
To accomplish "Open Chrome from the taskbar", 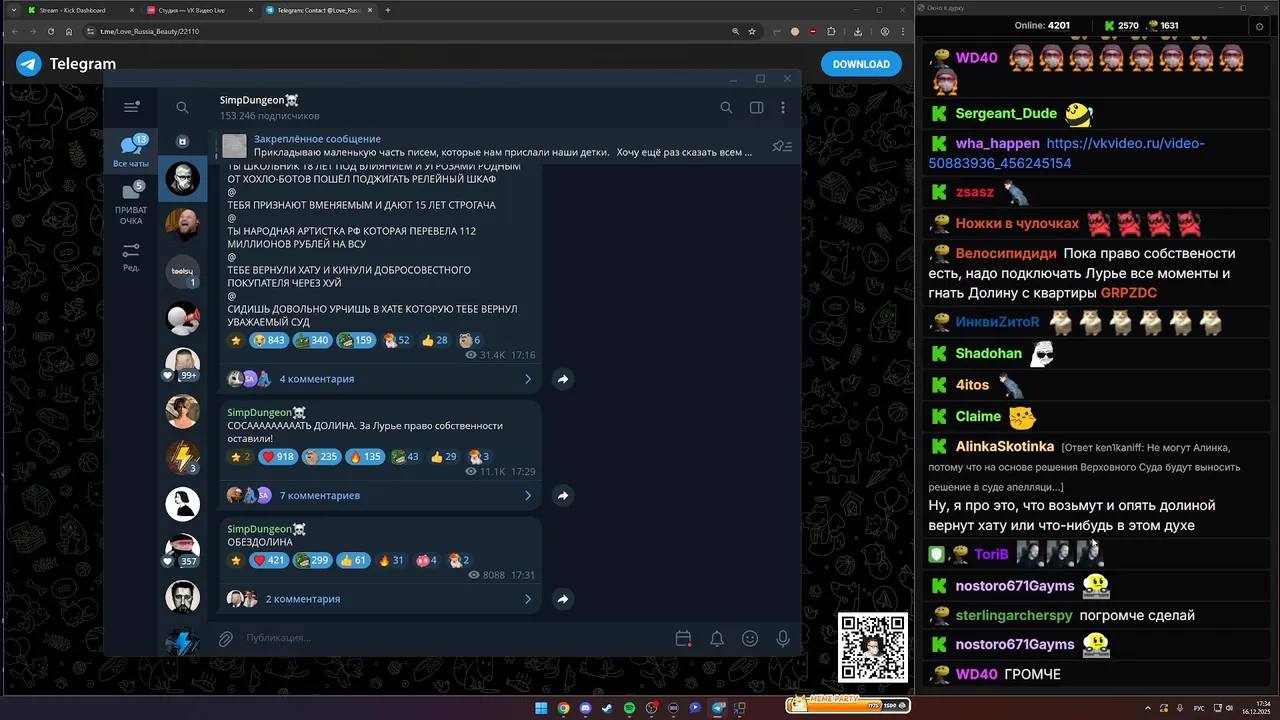I will click(x=563, y=708).
